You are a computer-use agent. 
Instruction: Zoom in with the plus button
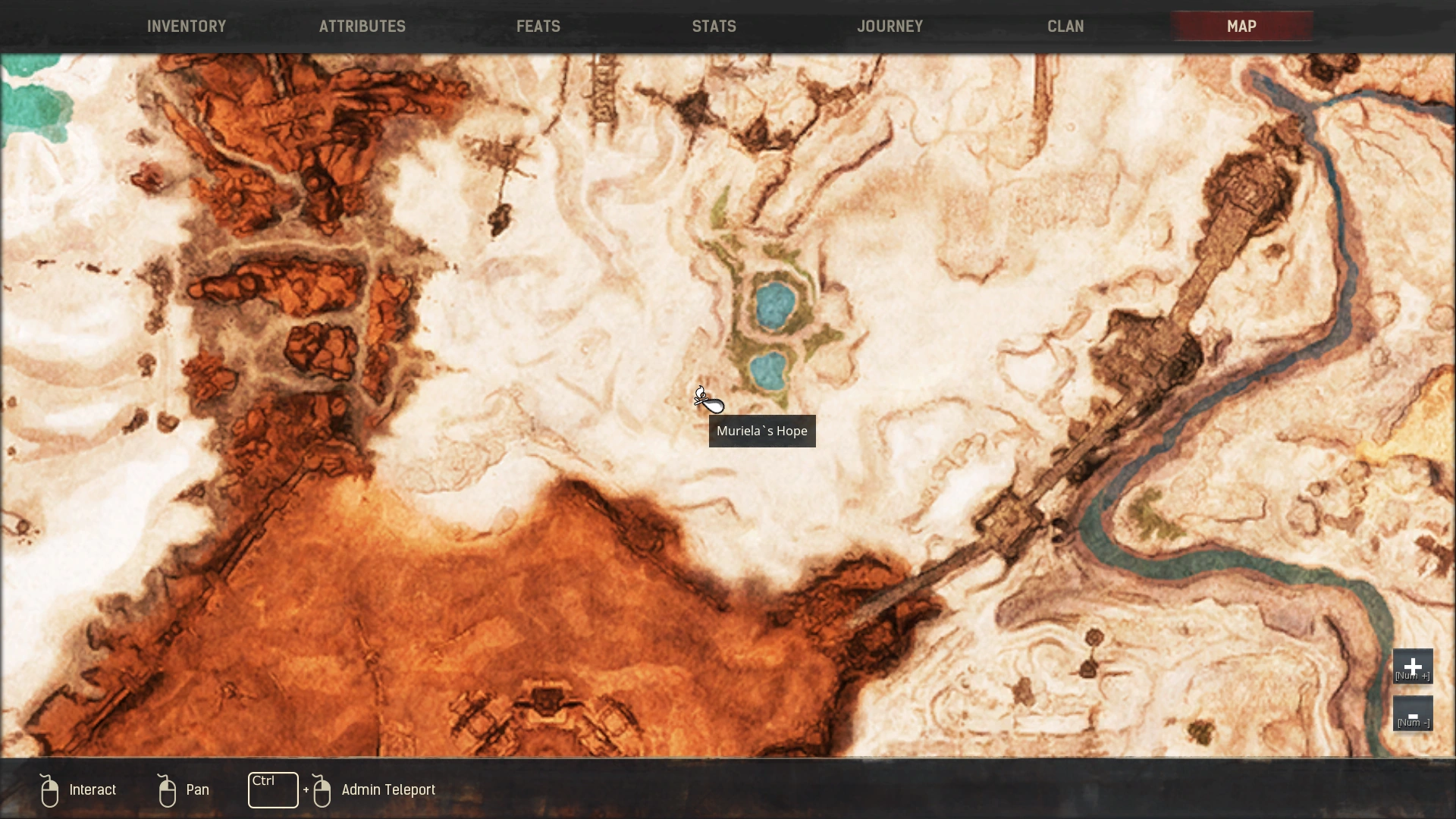click(x=1412, y=667)
